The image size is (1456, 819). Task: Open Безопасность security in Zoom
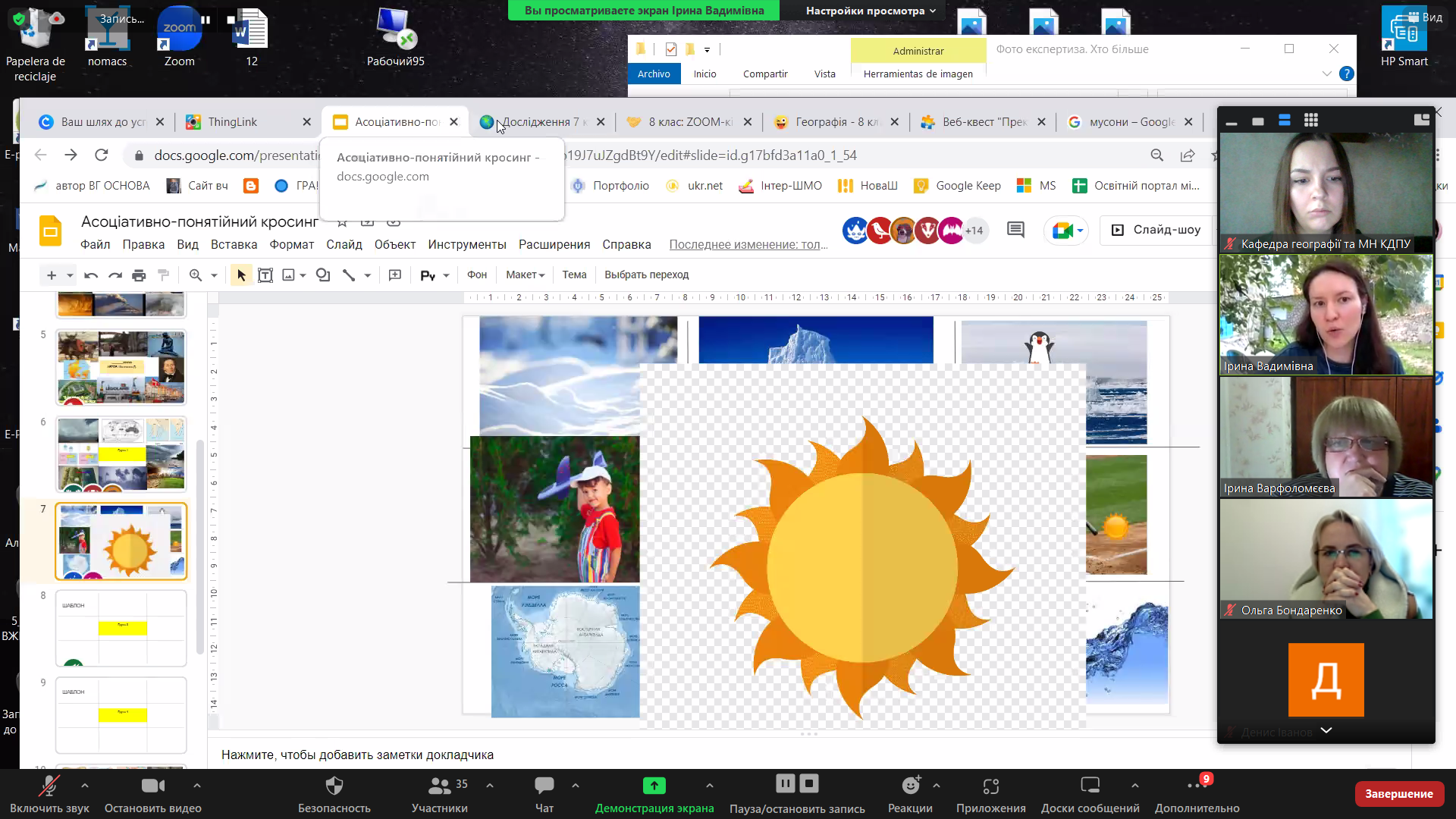334,795
